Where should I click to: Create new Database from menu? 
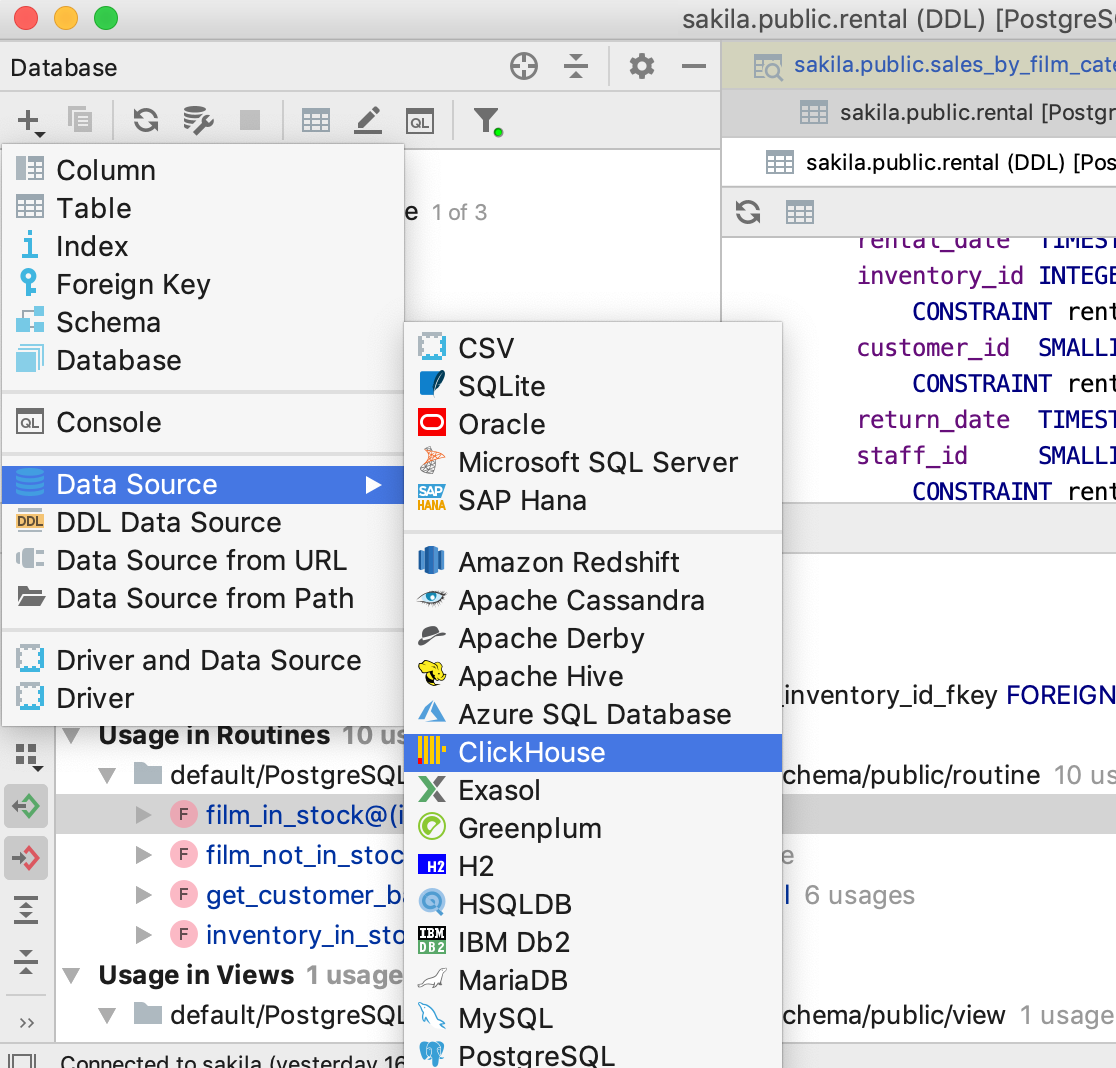[203, 360]
